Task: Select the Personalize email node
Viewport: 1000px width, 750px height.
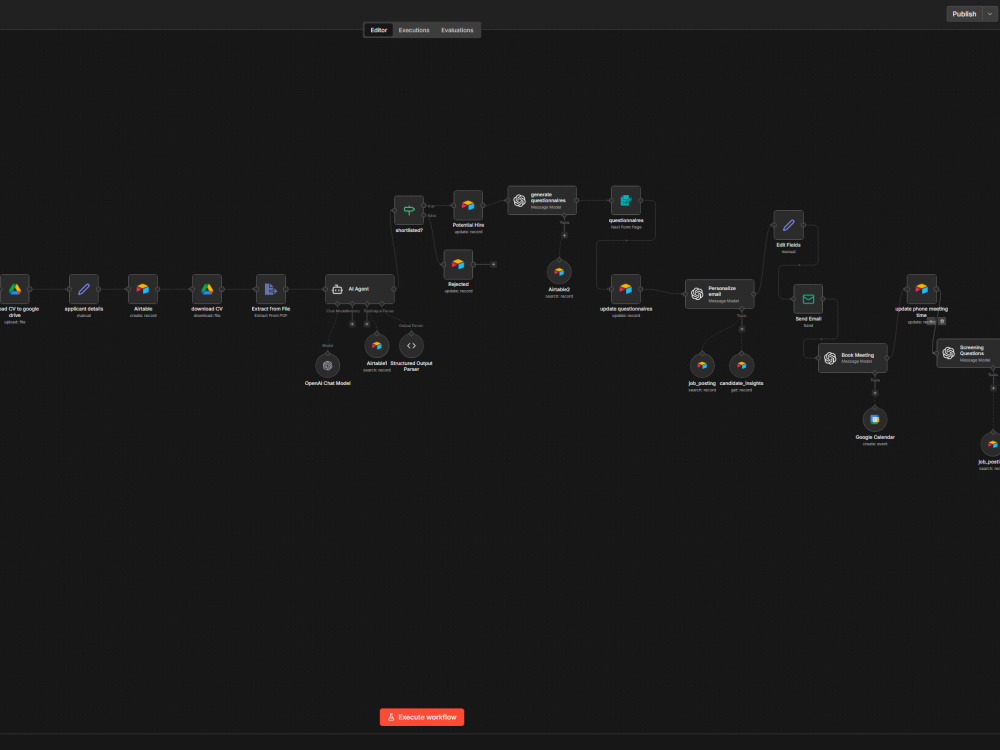Action: pyautogui.click(x=719, y=294)
